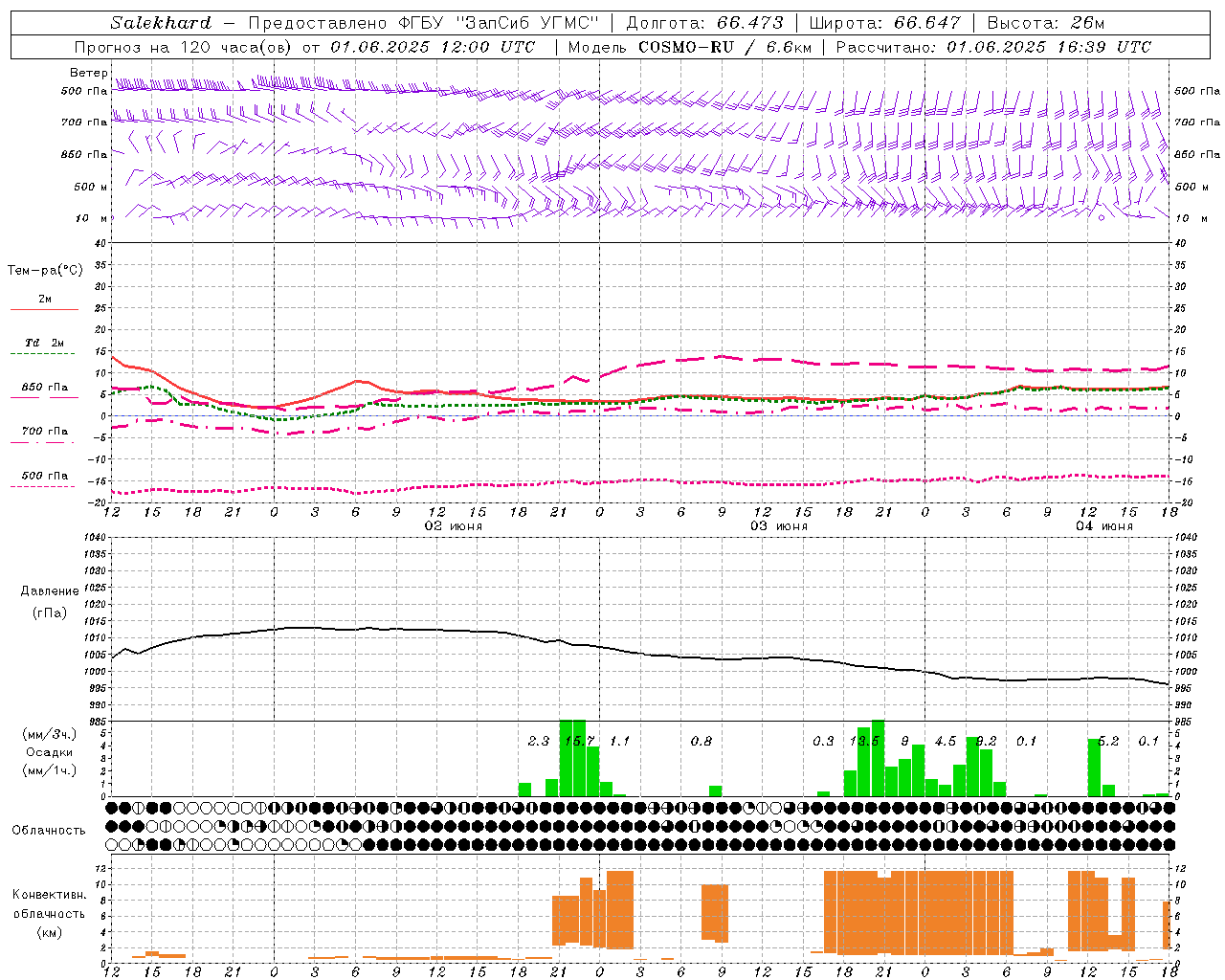Click the '15.7' precipitation amount
Viewport: 1225px width, 980px height.
tap(580, 741)
